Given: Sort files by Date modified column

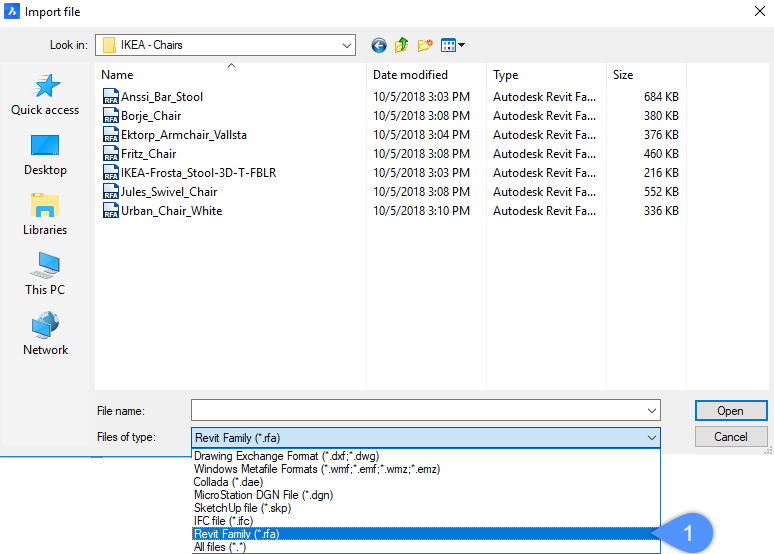Looking at the screenshot, I should [410, 75].
